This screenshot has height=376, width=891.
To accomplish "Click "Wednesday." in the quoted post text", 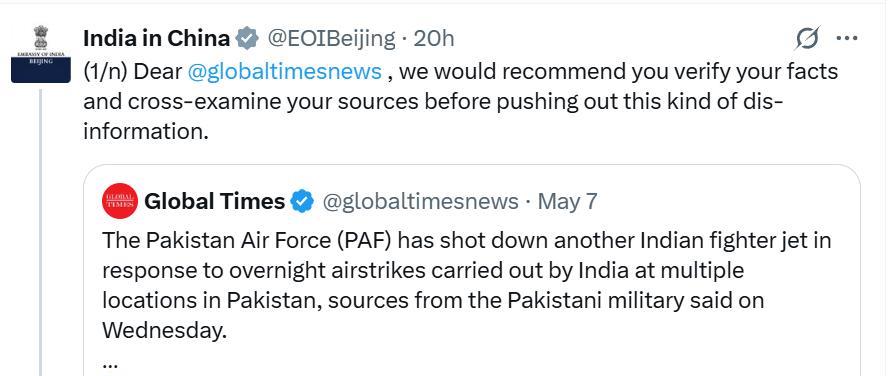I will pos(161,330).
